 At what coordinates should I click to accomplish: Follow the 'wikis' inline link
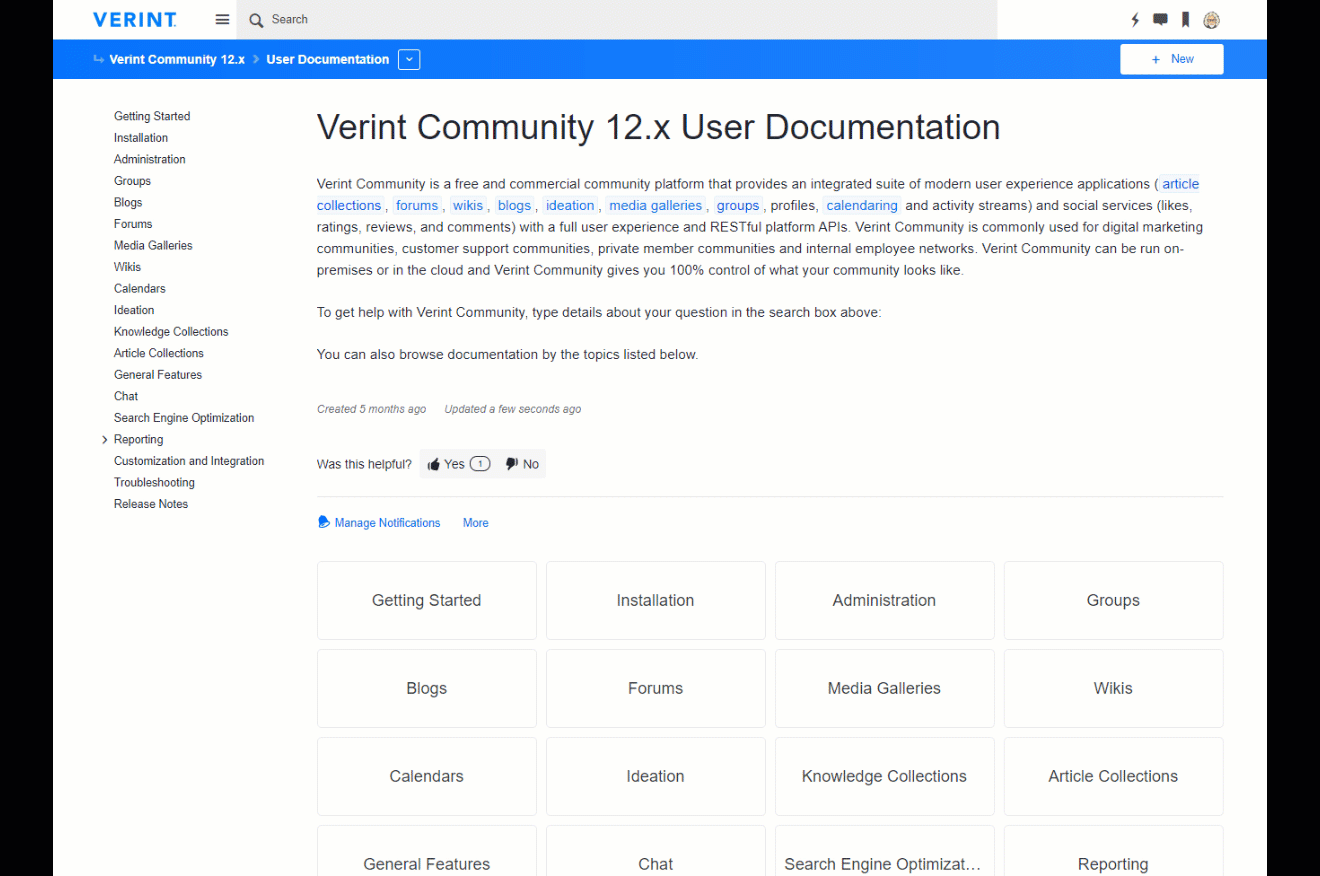(468, 206)
